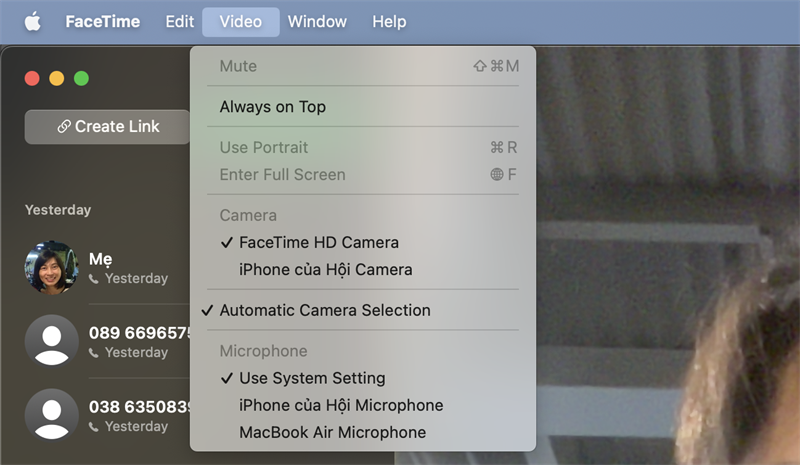
Task: Select FaceTime HD Camera
Action: pyautogui.click(x=363, y=242)
